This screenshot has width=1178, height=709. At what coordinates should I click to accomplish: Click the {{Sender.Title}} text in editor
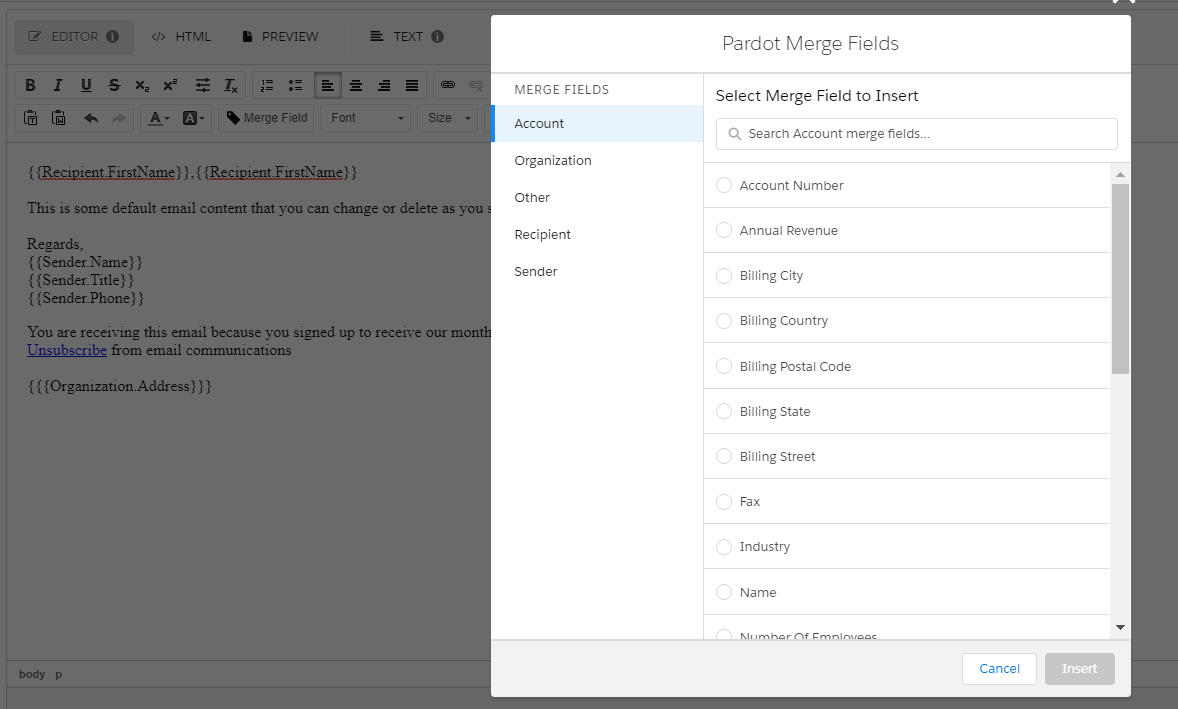(x=81, y=280)
